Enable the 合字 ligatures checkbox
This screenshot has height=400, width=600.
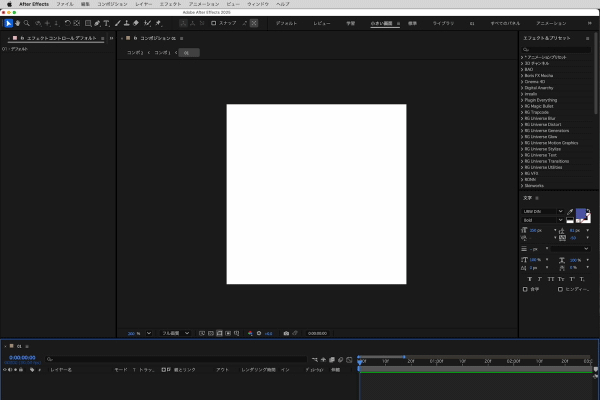[x=525, y=289]
